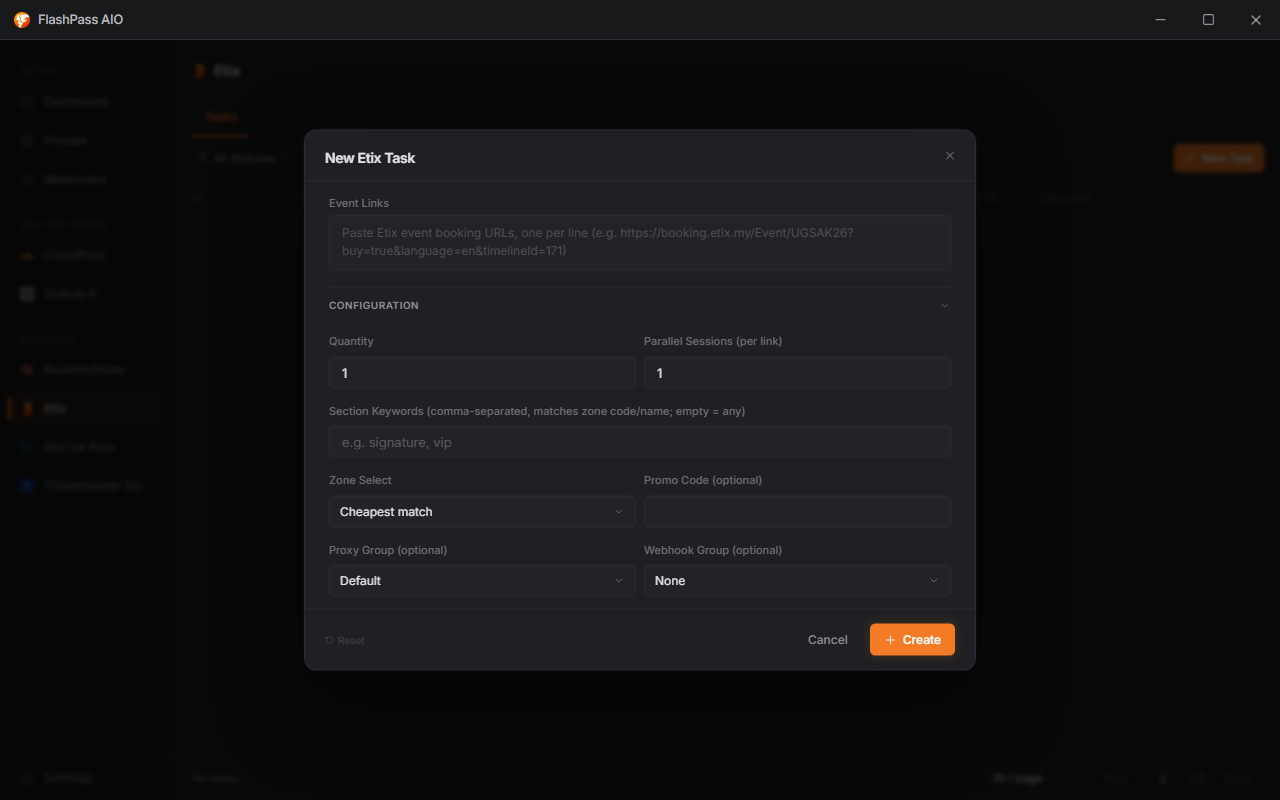Collapse the CONFIGURATION section chevron
The height and width of the screenshot is (800, 1280).
pyautogui.click(x=945, y=306)
